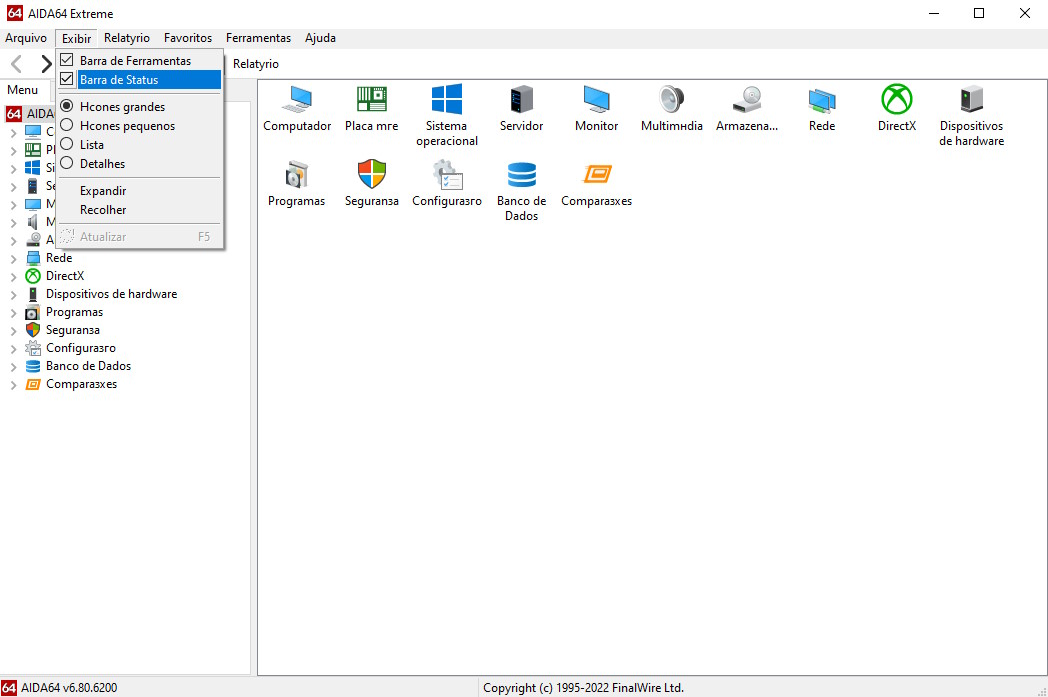Click the back navigation arrow
The width and height of the screenshot is (1048, 697).
pos(17,64)
